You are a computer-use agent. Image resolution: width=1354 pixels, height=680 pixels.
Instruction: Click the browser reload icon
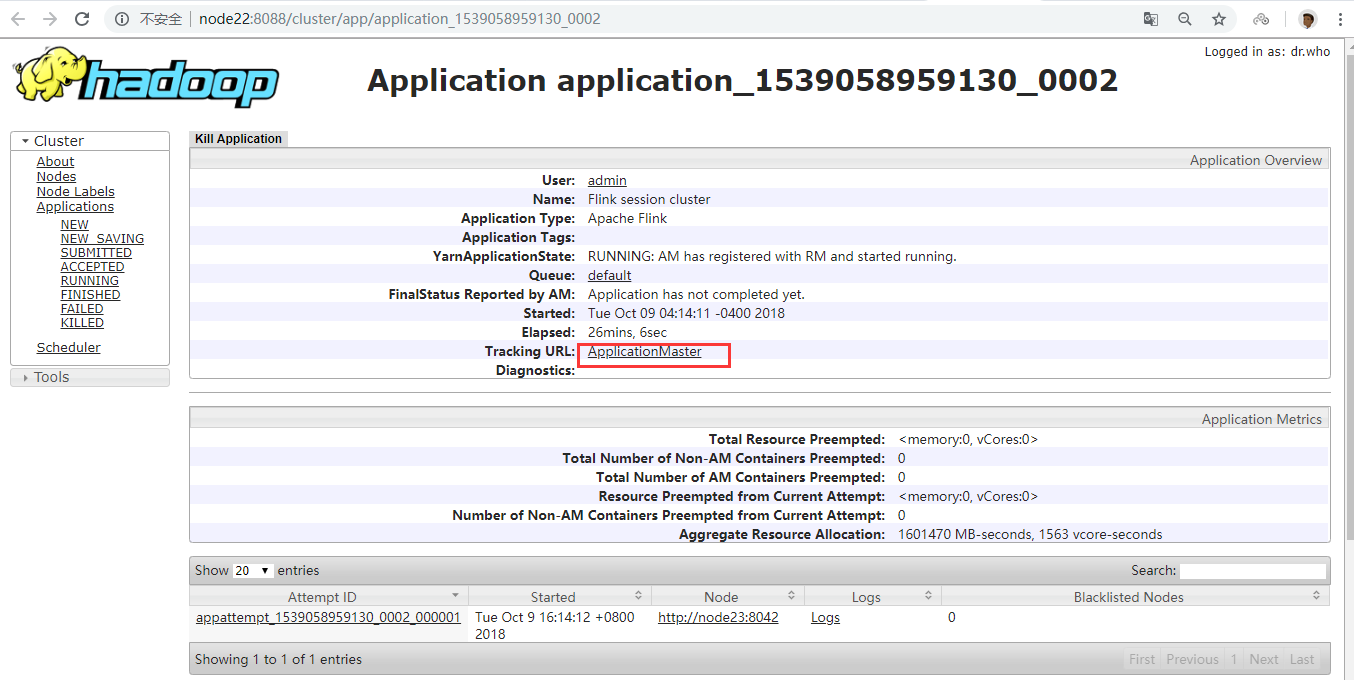pos(82,19)
